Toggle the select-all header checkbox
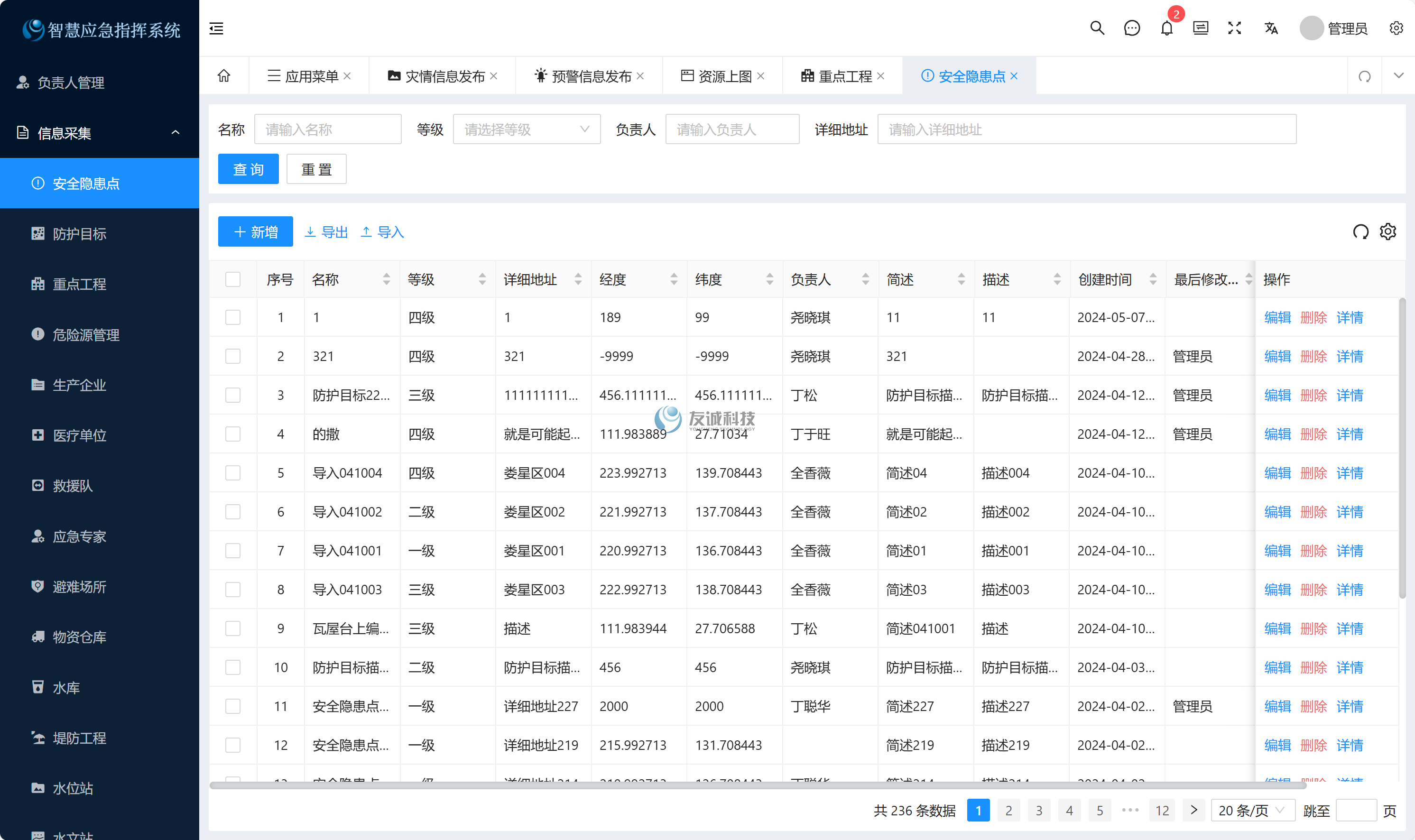The width and height of the screenshot is (1415, 840). (232, 279)
